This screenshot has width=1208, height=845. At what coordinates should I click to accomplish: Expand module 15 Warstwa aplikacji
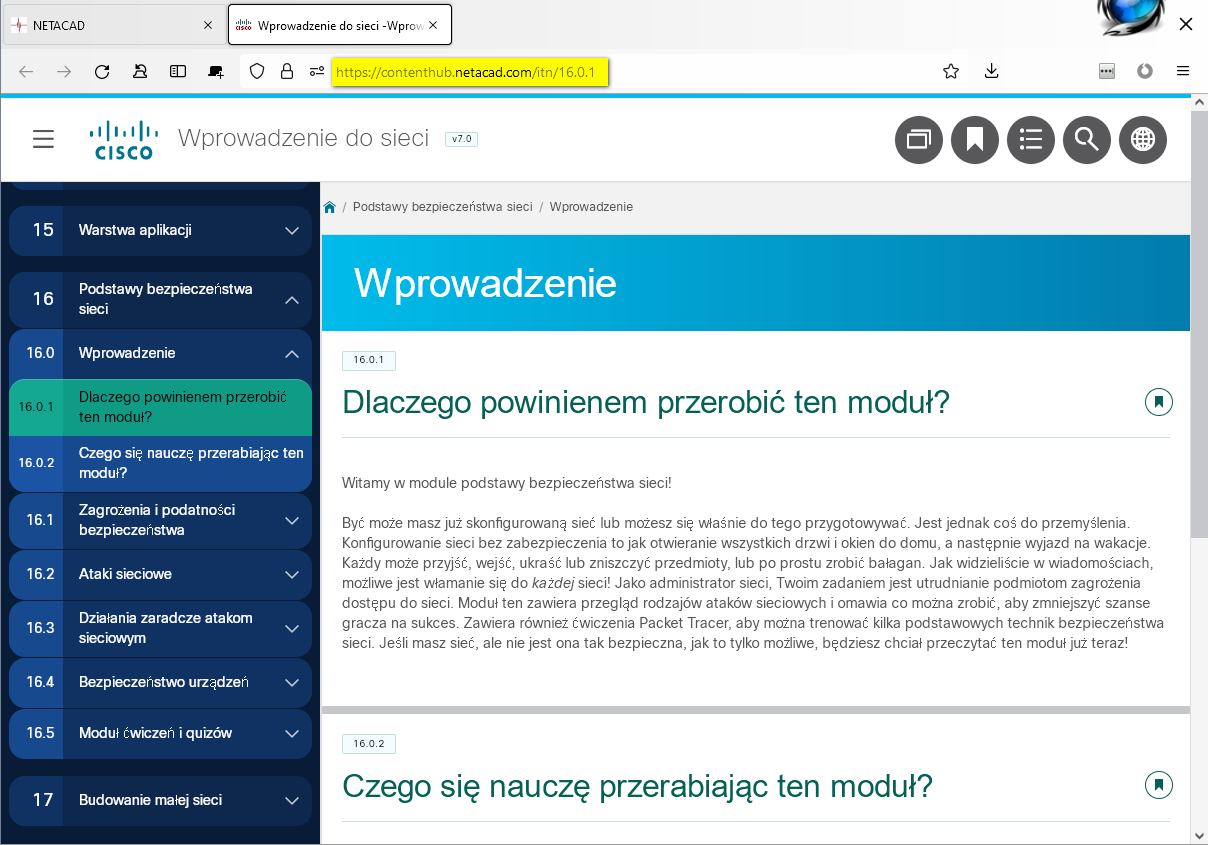pos(292,231)
